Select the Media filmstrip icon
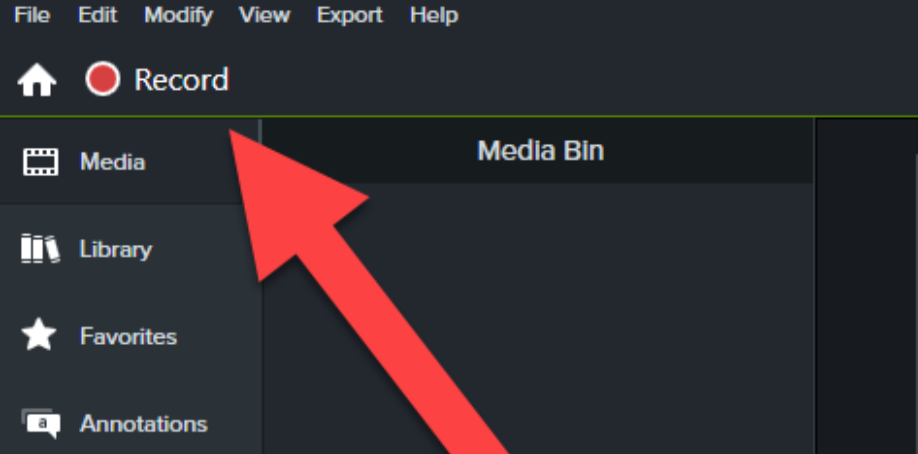 (40, 162)
